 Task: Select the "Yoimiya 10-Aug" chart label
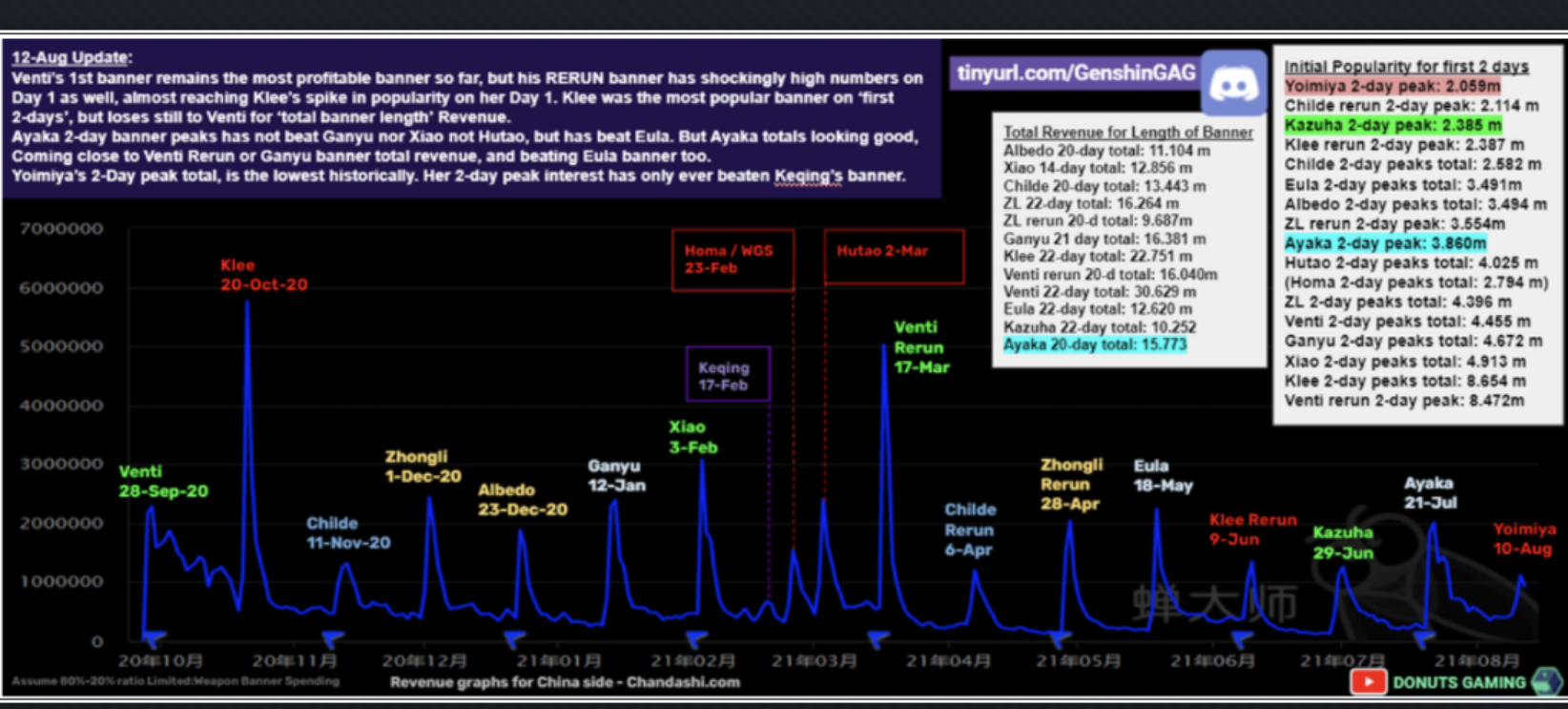pyautogui.click(x=1524, y=539)
